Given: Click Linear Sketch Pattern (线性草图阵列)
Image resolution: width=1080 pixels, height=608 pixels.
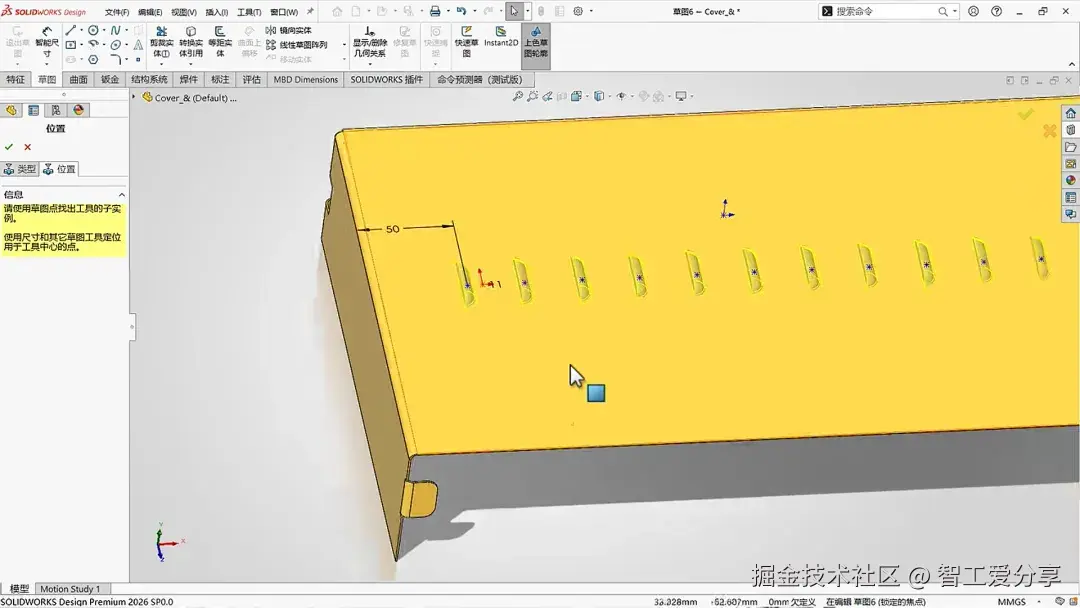Looking at the screenshot, I should [297, 45].
